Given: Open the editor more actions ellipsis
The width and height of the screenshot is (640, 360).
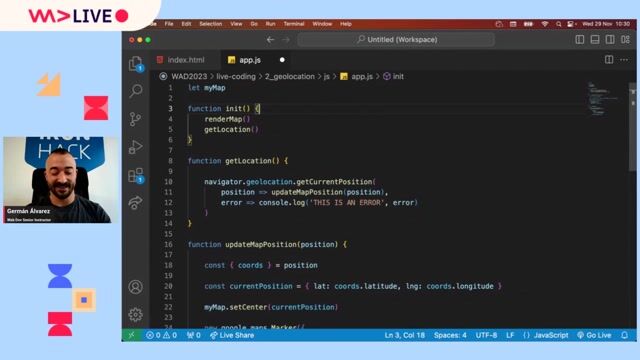Looking at the screenshot, I should (624, 60).
